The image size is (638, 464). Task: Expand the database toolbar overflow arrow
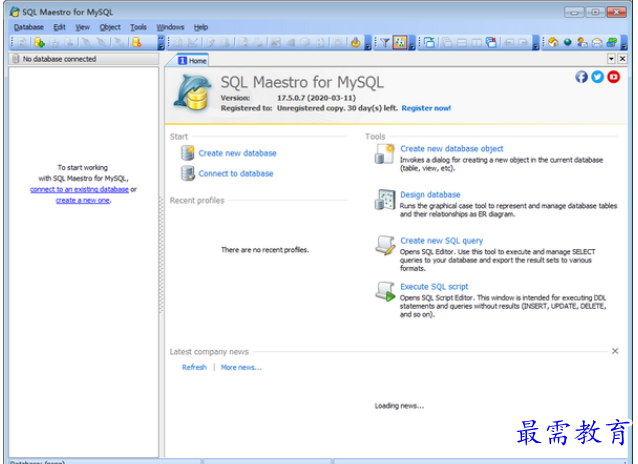click(161, 43)
